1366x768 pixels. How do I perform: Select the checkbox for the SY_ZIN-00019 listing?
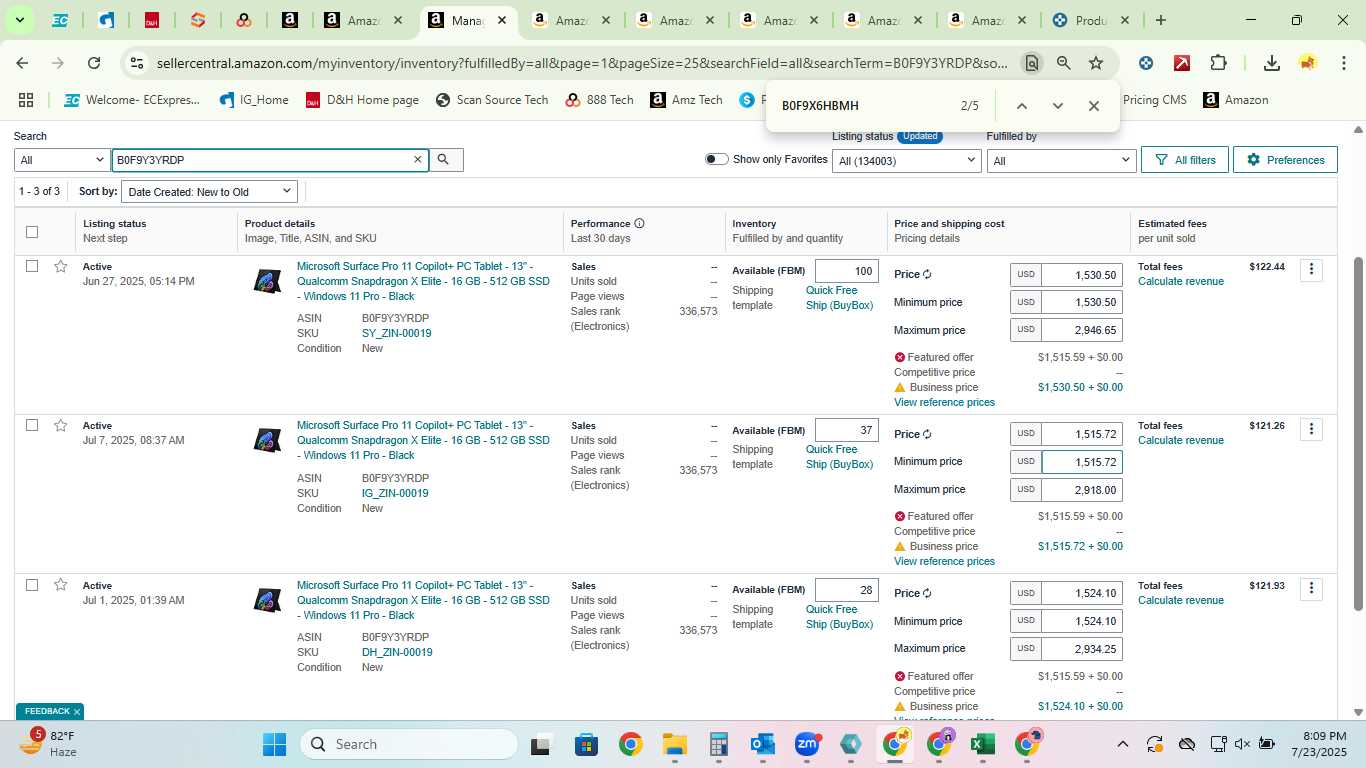coord(32,266)
